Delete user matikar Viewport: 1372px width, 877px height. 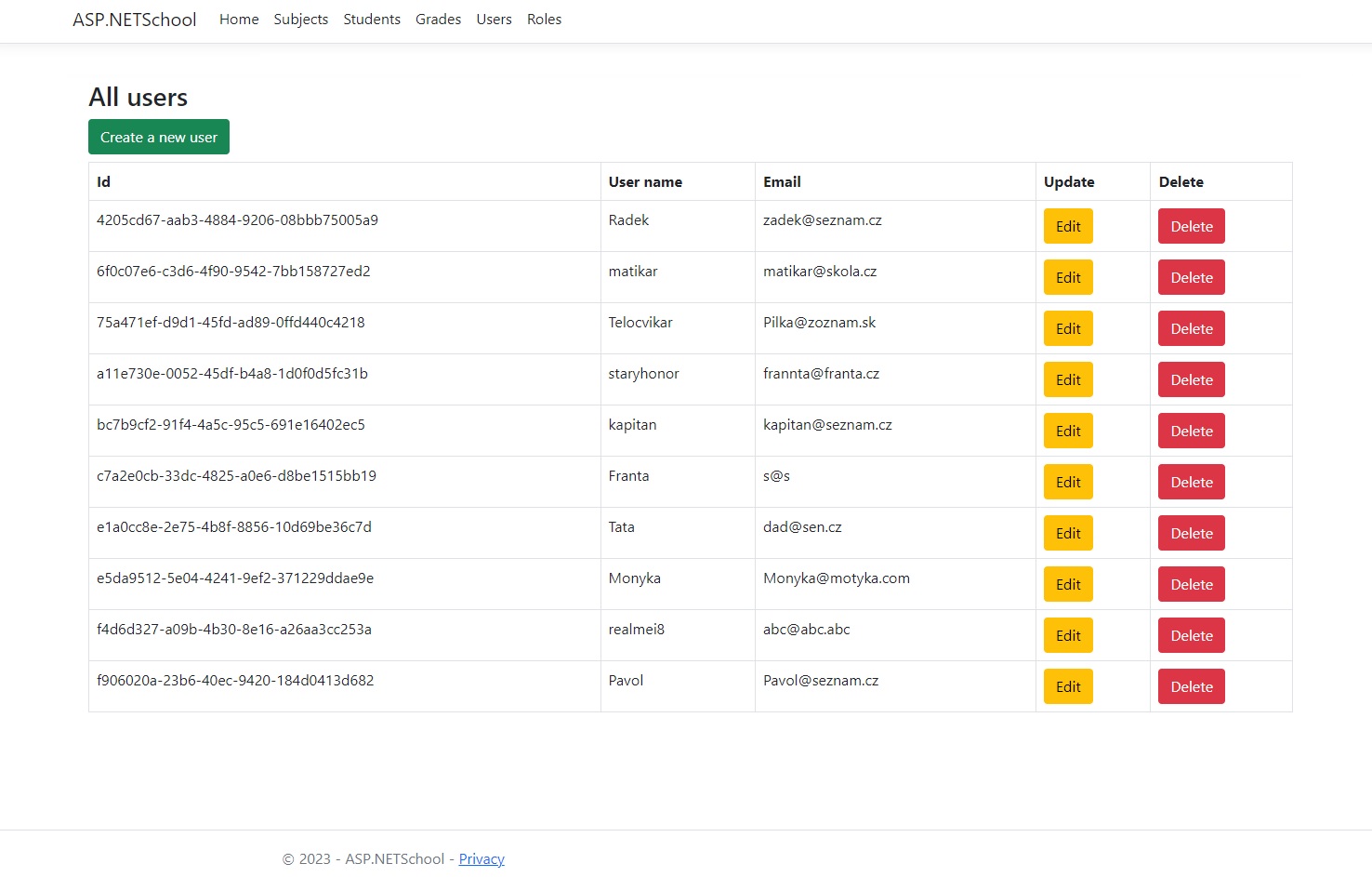(x=1192, y=277)
